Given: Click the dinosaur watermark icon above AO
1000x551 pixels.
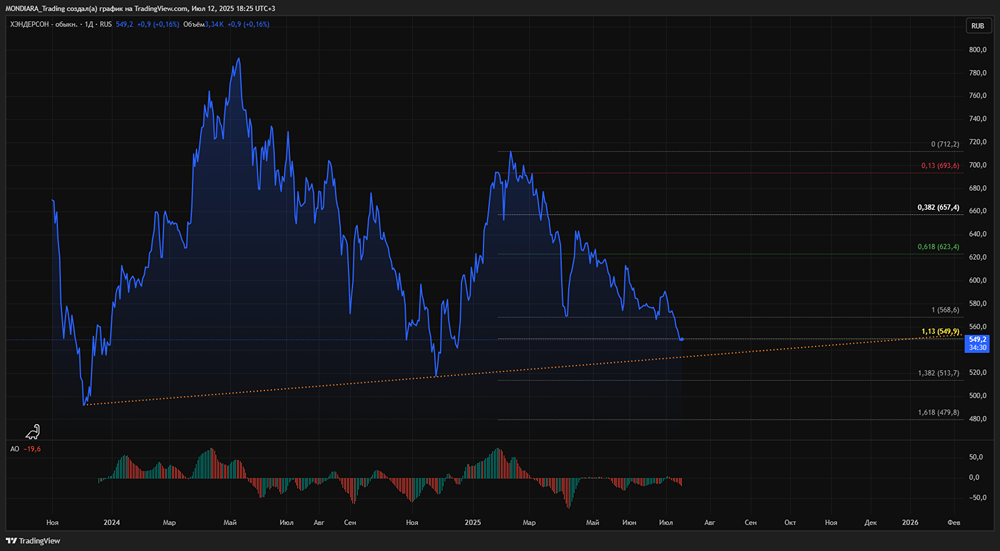Looking at the screenshot, I should tap(34, 431).
